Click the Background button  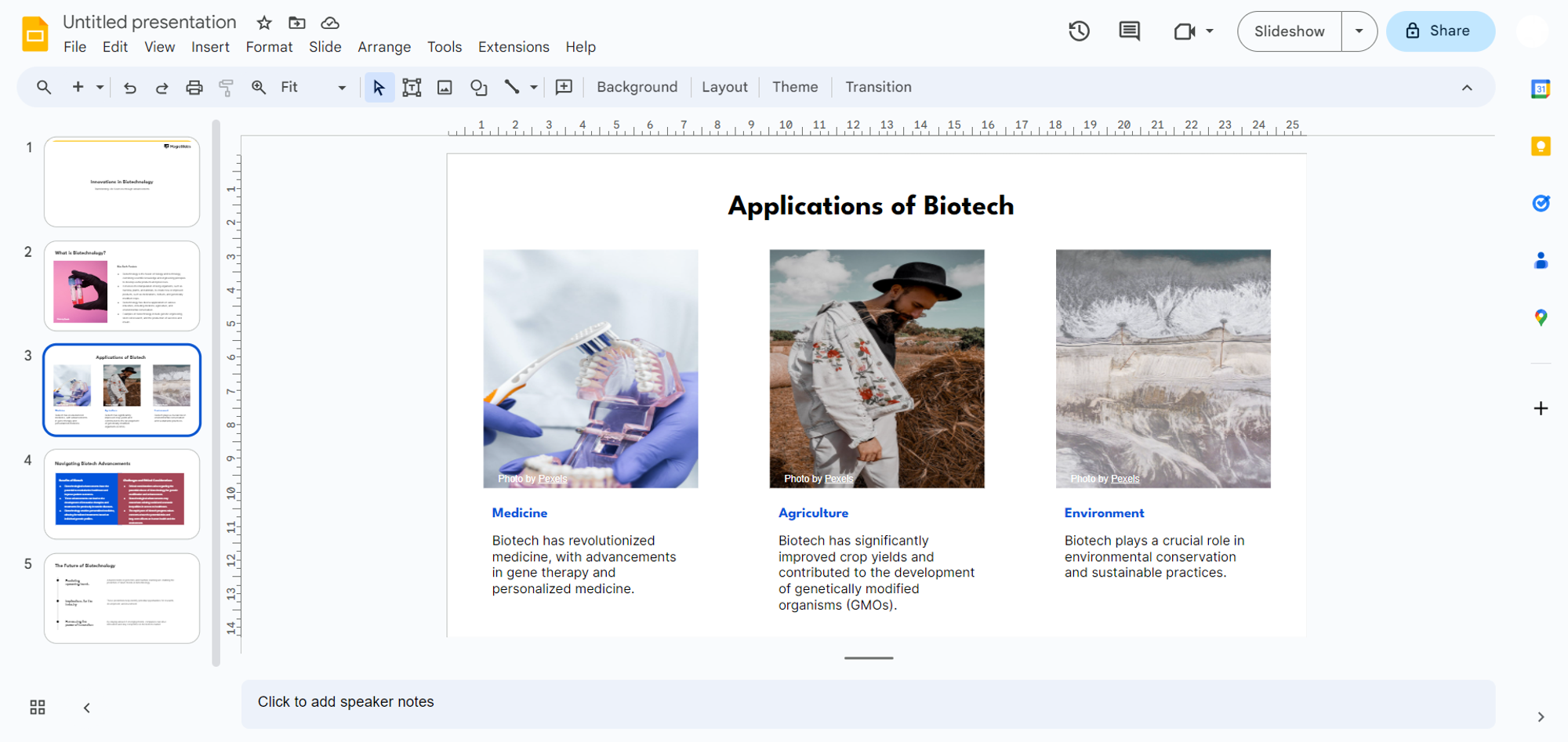click(637, 87)
